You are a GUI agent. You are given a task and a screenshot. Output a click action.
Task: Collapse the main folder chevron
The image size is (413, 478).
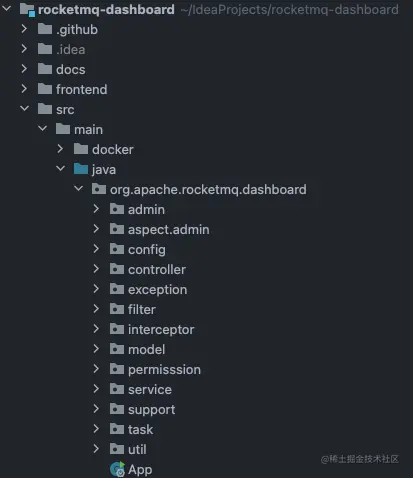pos(42,128)
